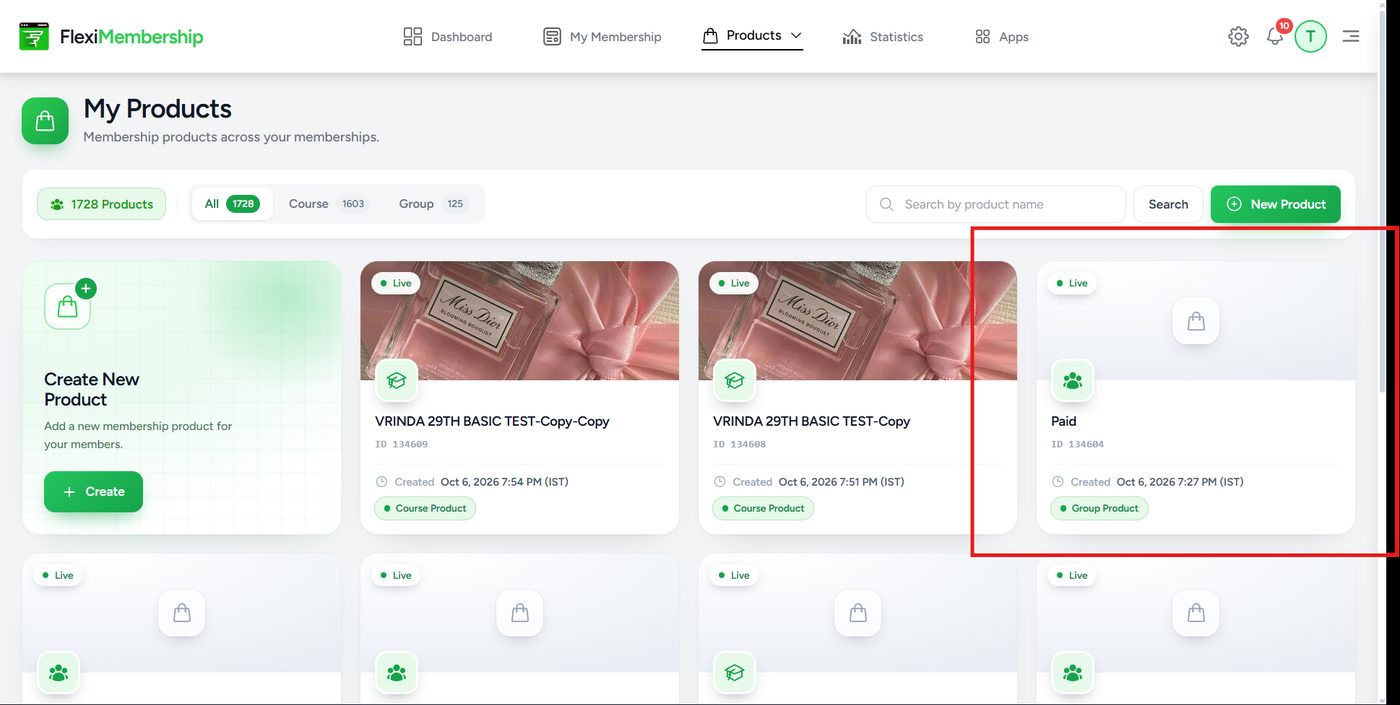Click the Live badge on the Paid card
Image resolution: width=1400 pixels, height=705 pixels.
pos(1071,283)
